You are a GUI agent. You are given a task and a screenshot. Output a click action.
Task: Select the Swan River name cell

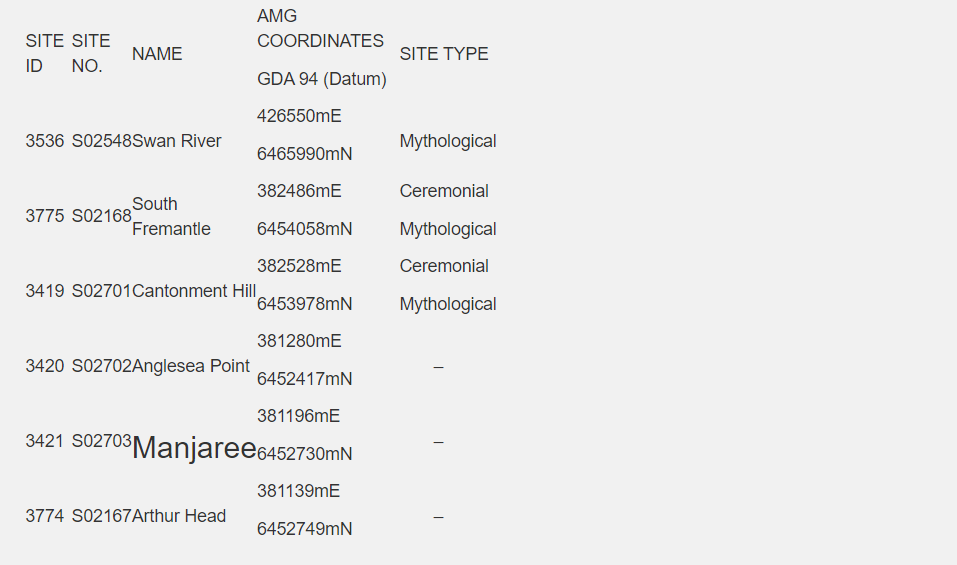(x=176, y=141)
